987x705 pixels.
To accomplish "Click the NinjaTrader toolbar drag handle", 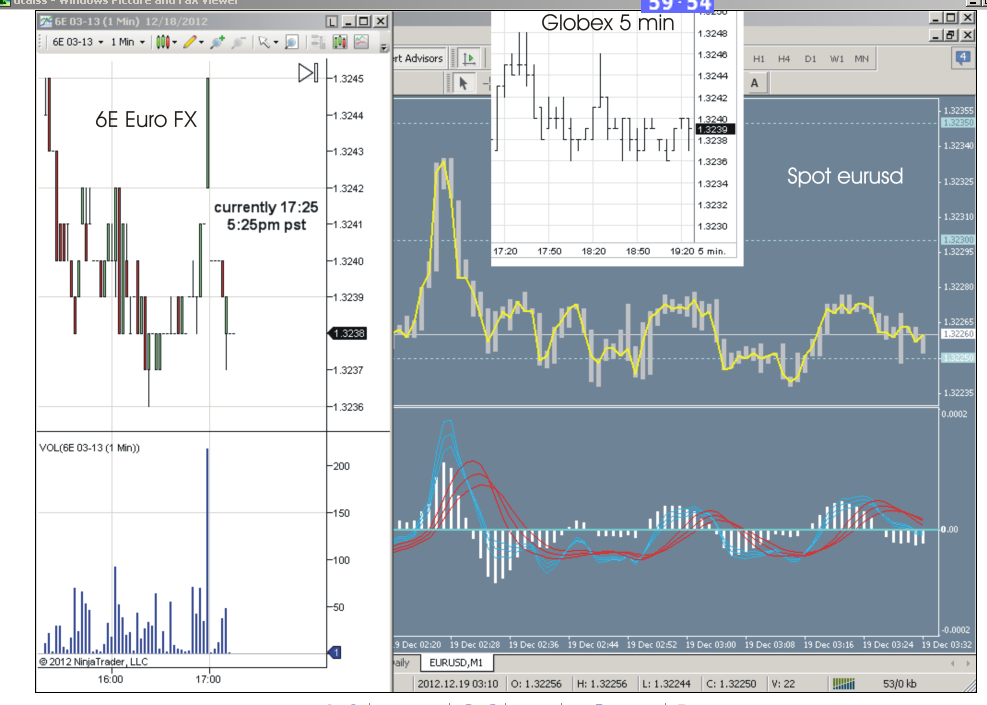I will click(42, 42).
